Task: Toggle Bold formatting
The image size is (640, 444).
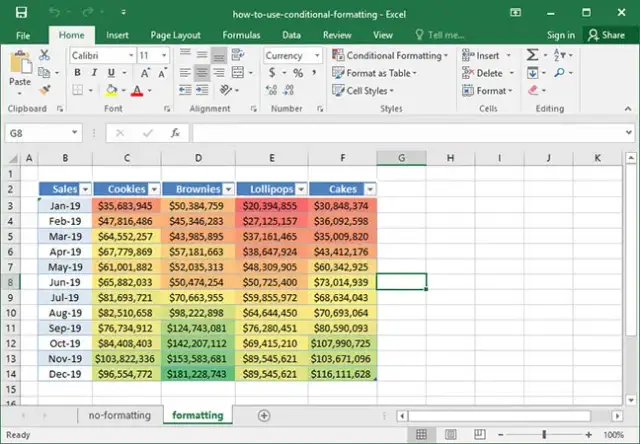Action: [77, 73]
